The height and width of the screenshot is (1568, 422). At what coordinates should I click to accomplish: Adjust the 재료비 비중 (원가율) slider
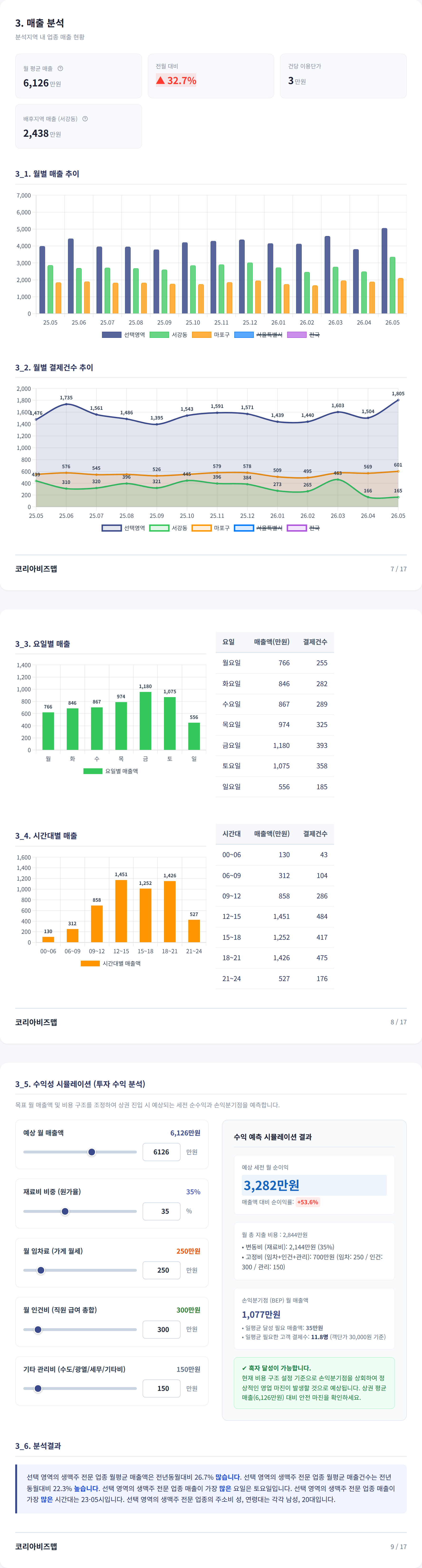pyautogui.click(x=80, y=1211)
